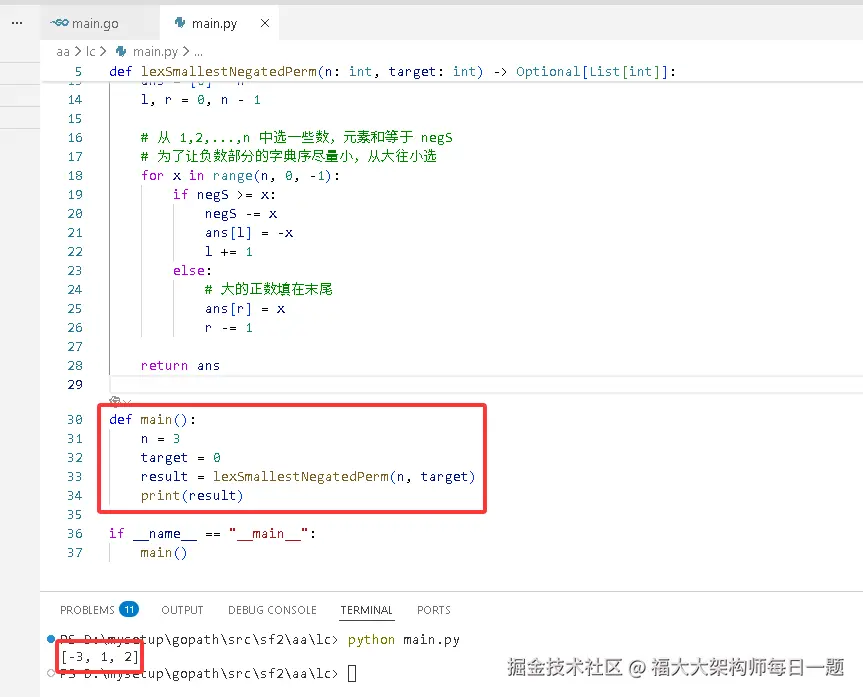Click 'l, r = 0, n - 1' on line 14
Viewport: 863px width, 697px height.
(x=200, y=100)
